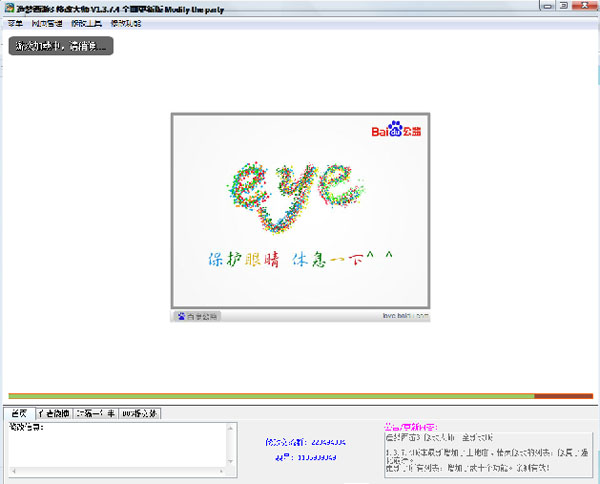Click the log area's scroll up arrow

coord(231,428)
